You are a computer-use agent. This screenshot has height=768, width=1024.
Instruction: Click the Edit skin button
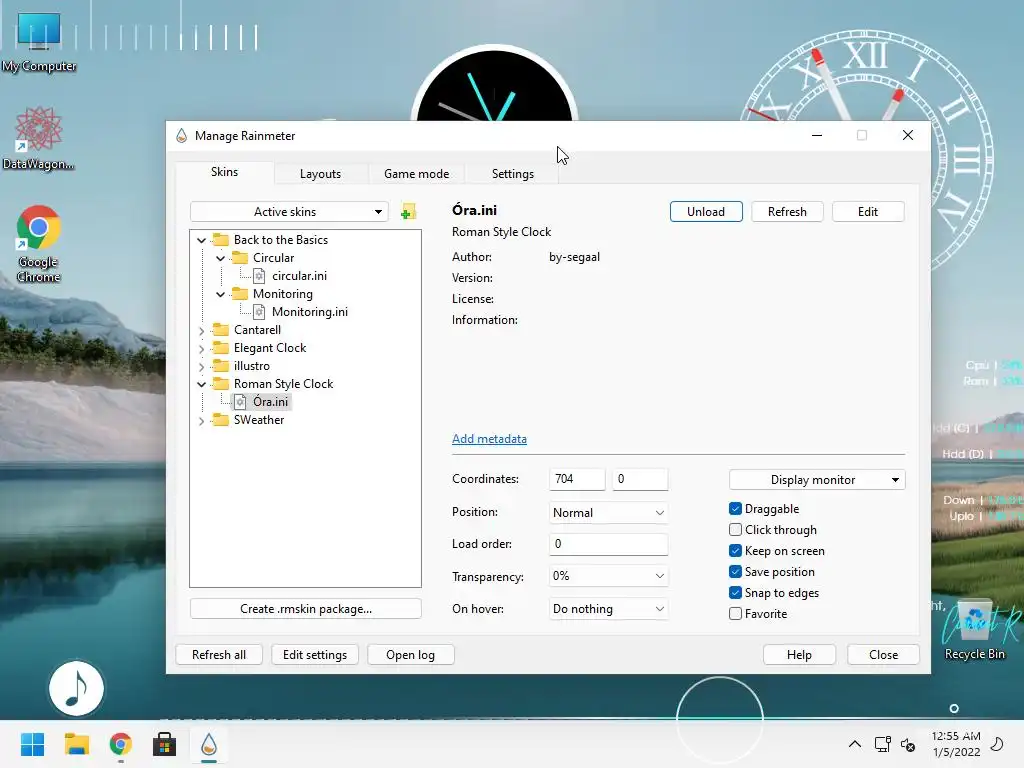coord(868,212)
